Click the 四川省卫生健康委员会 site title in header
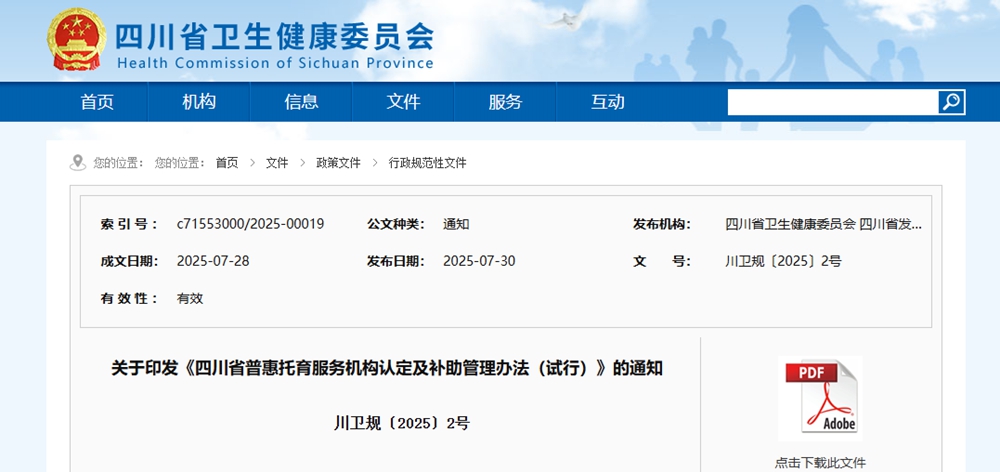 (x=275, y=37)
